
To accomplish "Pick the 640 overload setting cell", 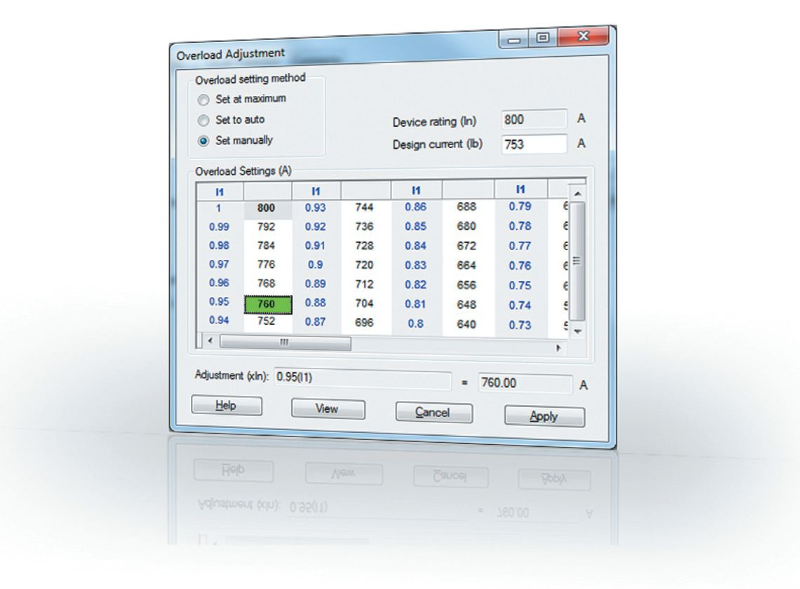I will click(x=467, y=324).
